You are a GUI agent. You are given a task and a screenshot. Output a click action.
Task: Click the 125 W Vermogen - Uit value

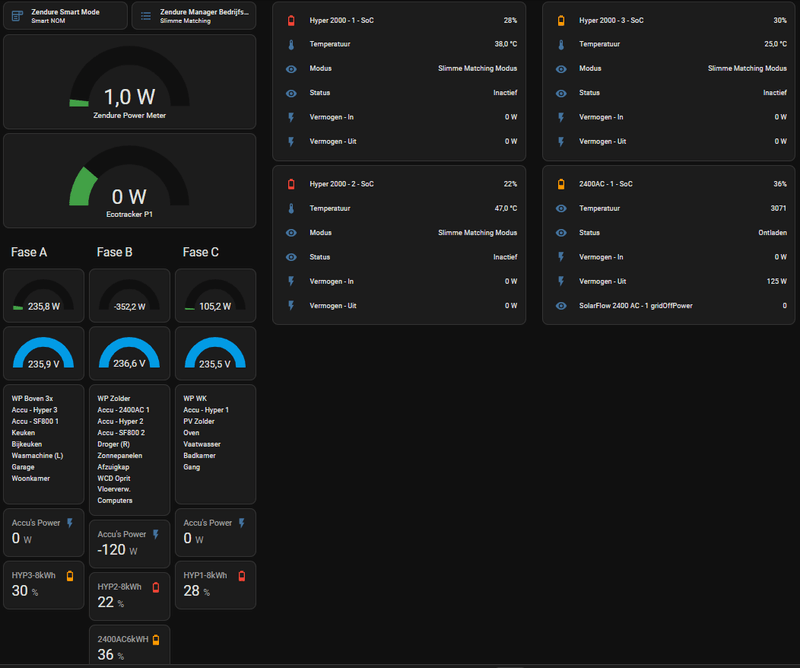(x=777, y=282)
